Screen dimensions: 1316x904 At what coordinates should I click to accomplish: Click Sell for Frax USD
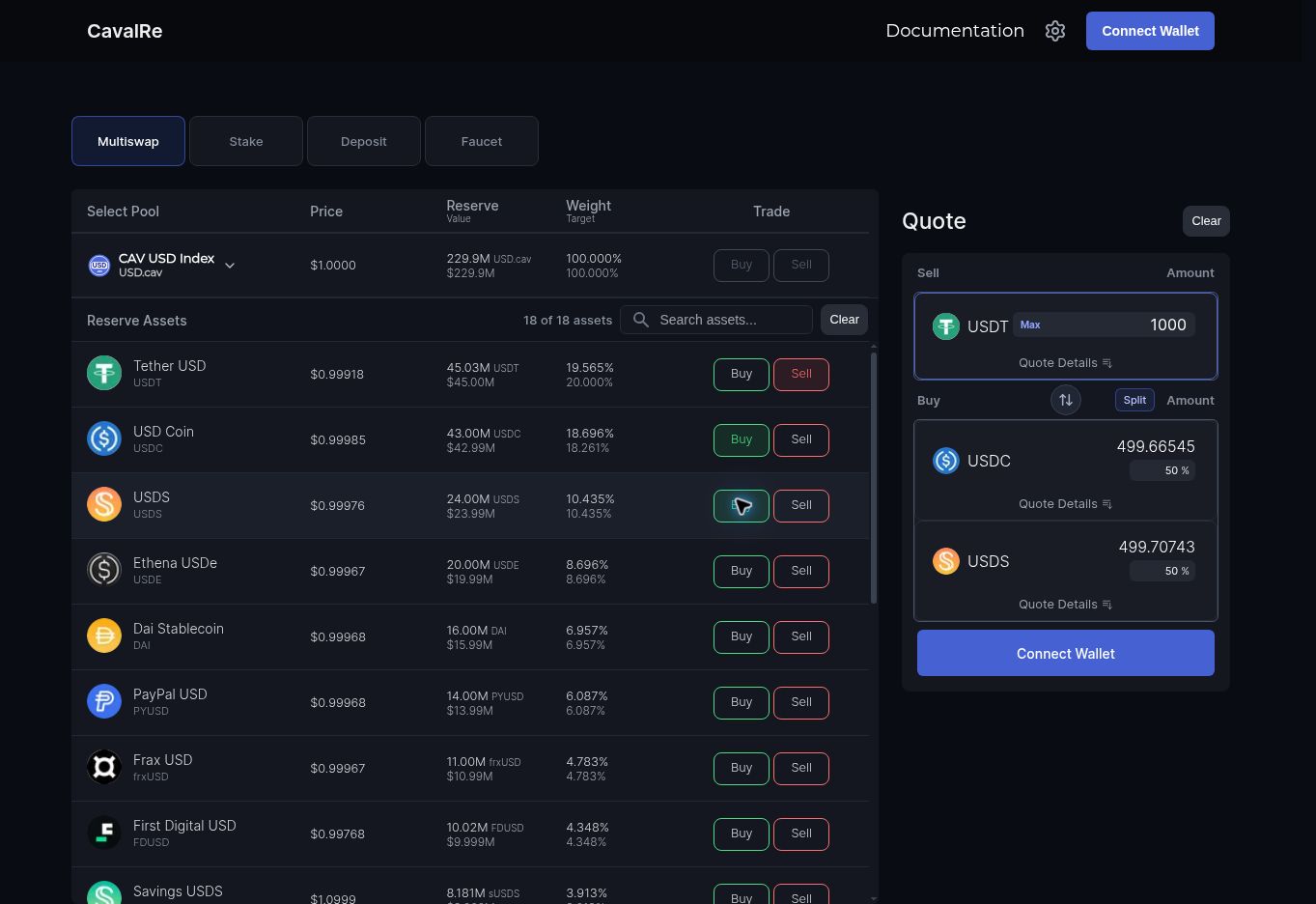click(x=801, y=768)
